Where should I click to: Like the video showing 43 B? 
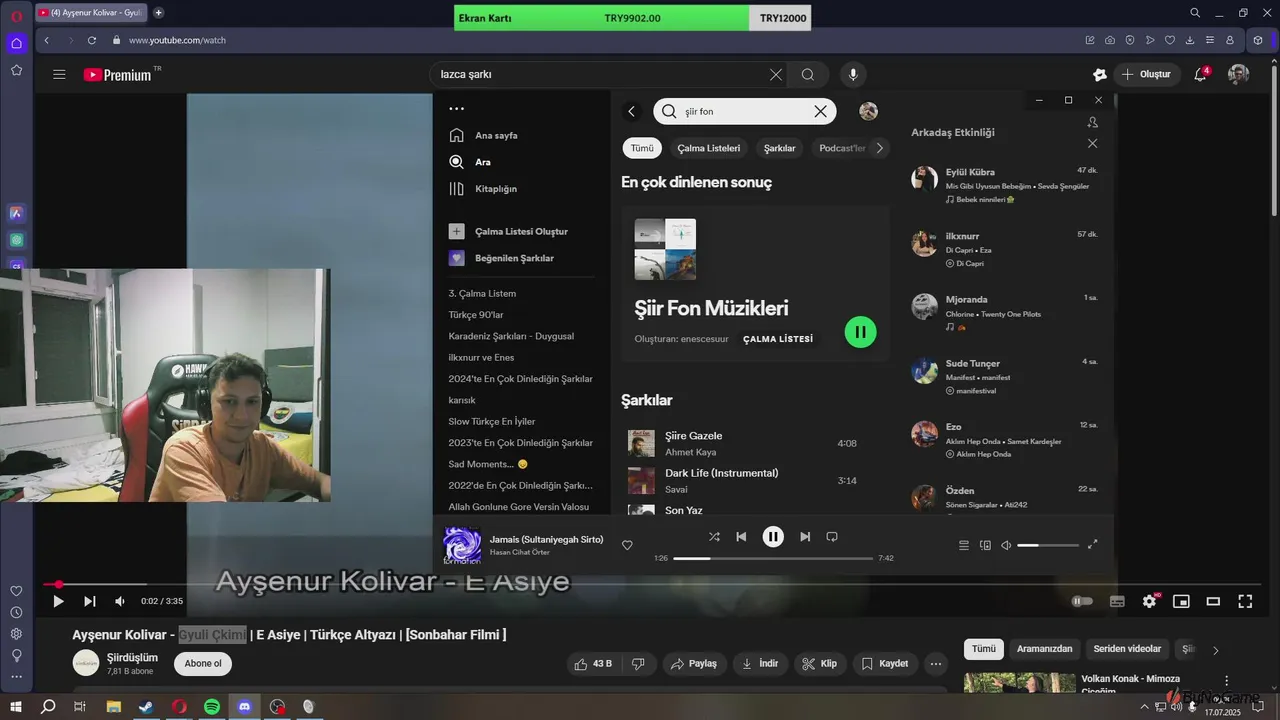[593, 663]
